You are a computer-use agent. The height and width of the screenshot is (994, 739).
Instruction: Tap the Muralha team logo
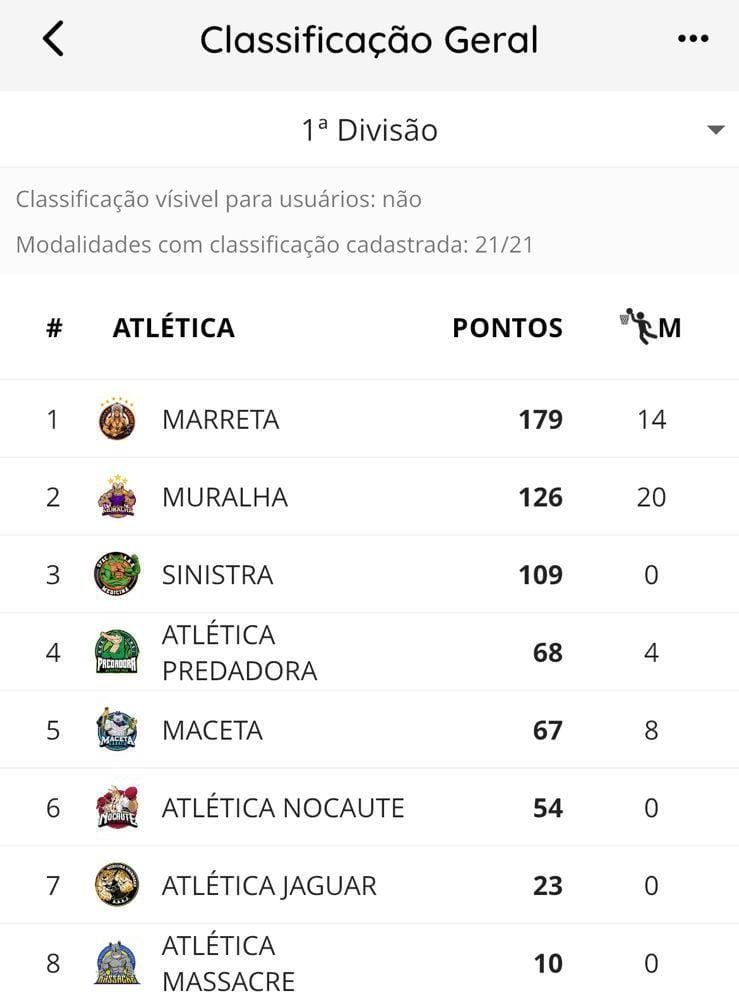pyautogui.click(x=117, y=497)
